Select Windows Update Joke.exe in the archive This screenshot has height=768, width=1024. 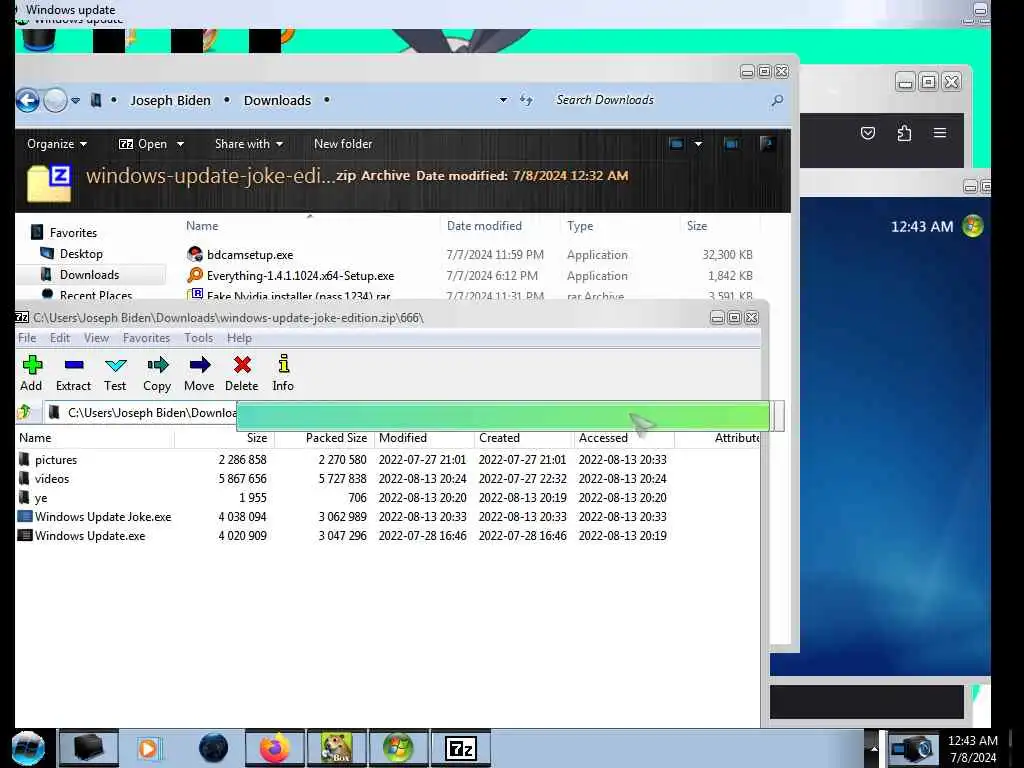pyautogui.click(x=103, y=517)
